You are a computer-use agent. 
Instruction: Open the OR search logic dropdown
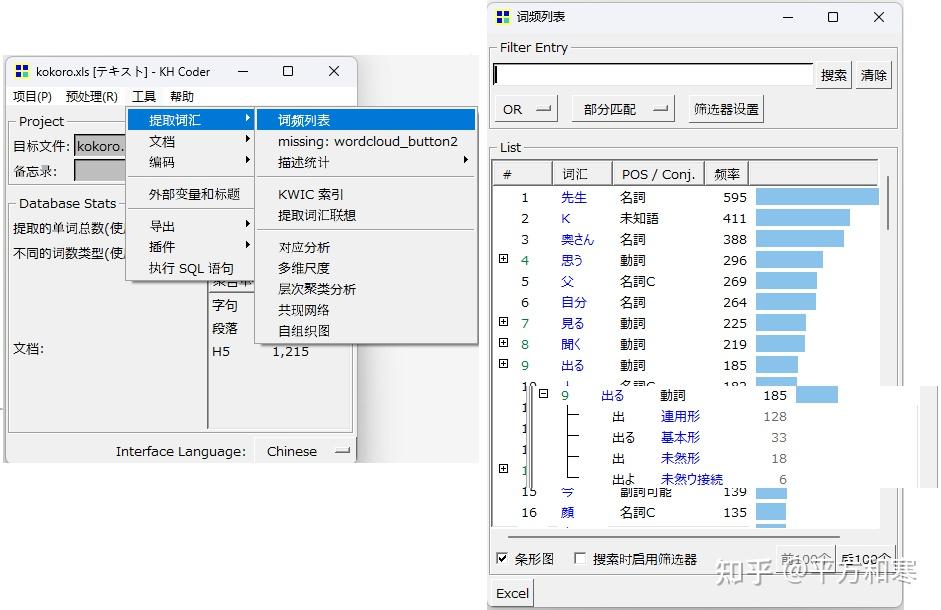point(524,109)
